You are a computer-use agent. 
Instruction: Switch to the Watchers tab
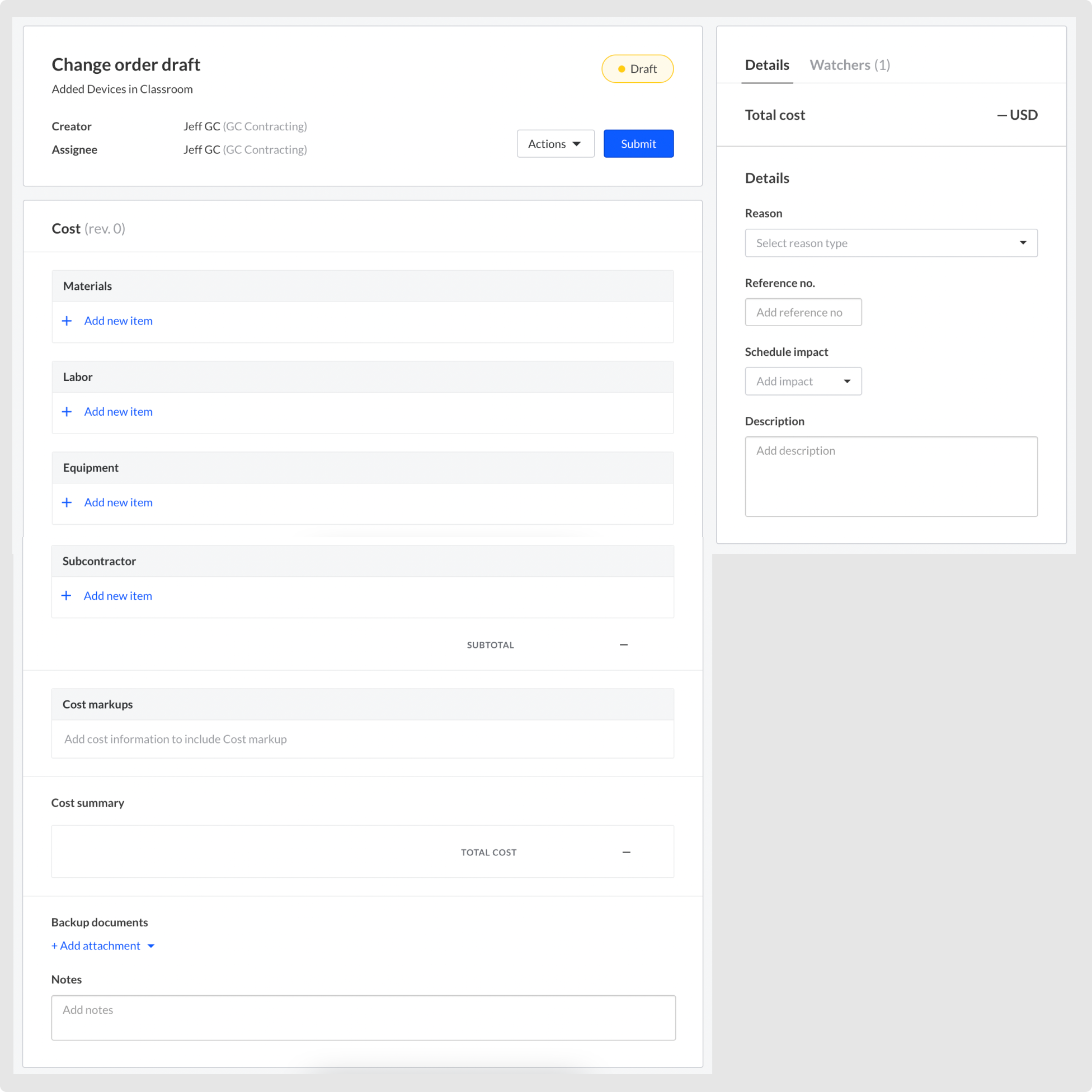point(850,65)
